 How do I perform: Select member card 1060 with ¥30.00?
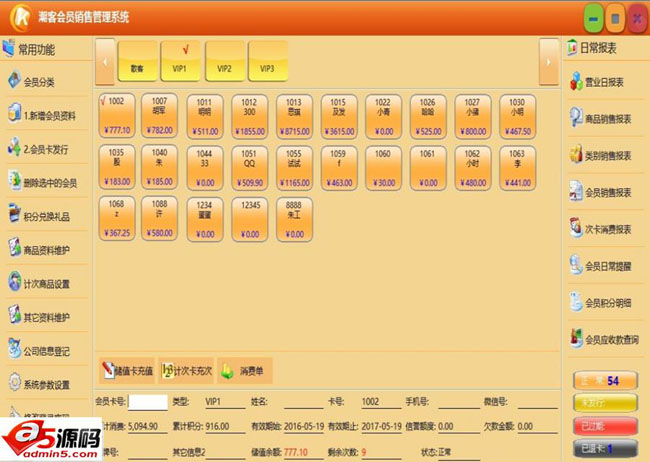(383, 168)
